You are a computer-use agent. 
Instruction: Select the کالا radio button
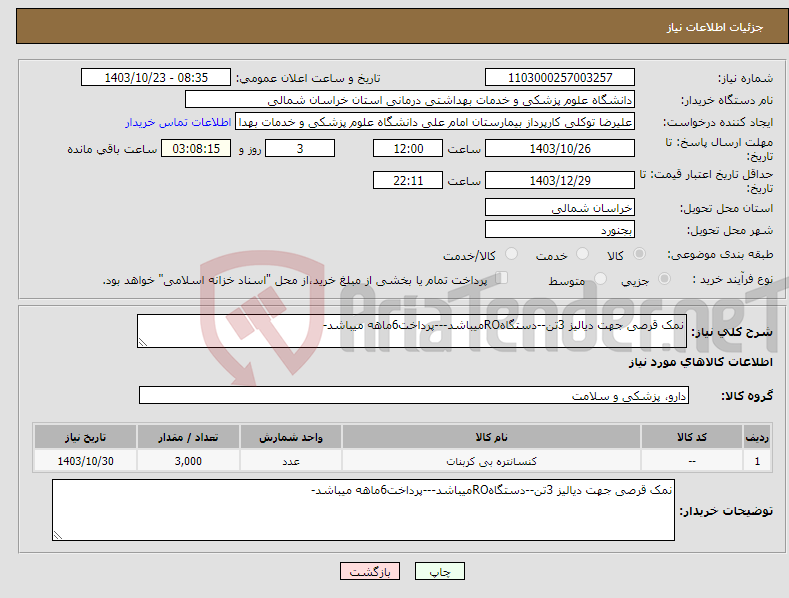[x=639, y=254]
